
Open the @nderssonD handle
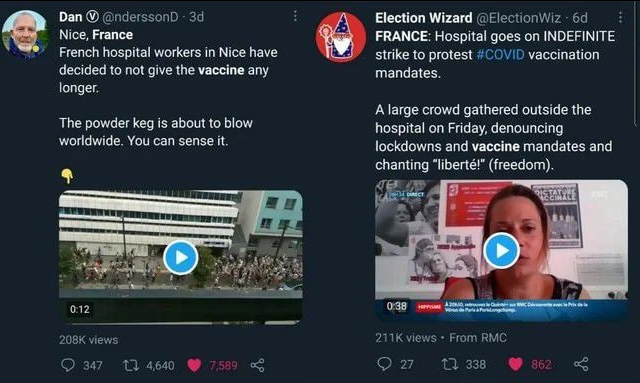(x=140, y=17)
